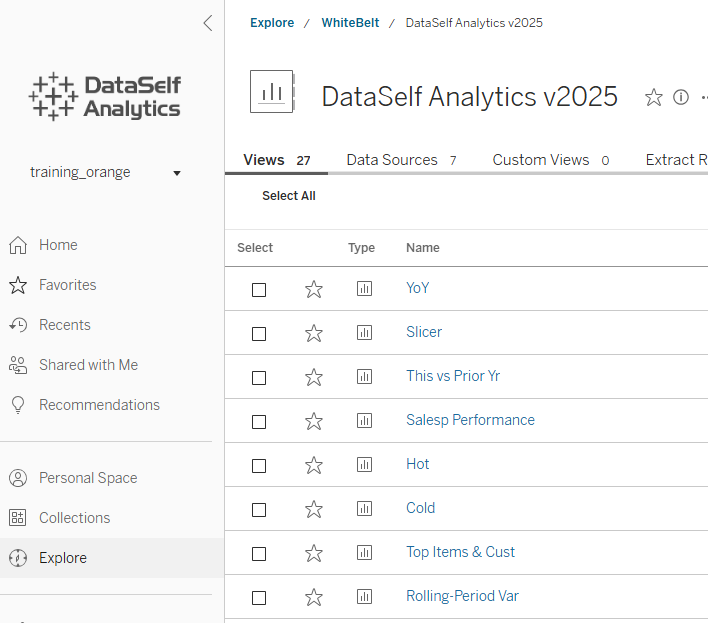708x623 pixels.
Task: Favorite the DataSelf Analytics v2025 workbook star
Action: pos(653,97)
